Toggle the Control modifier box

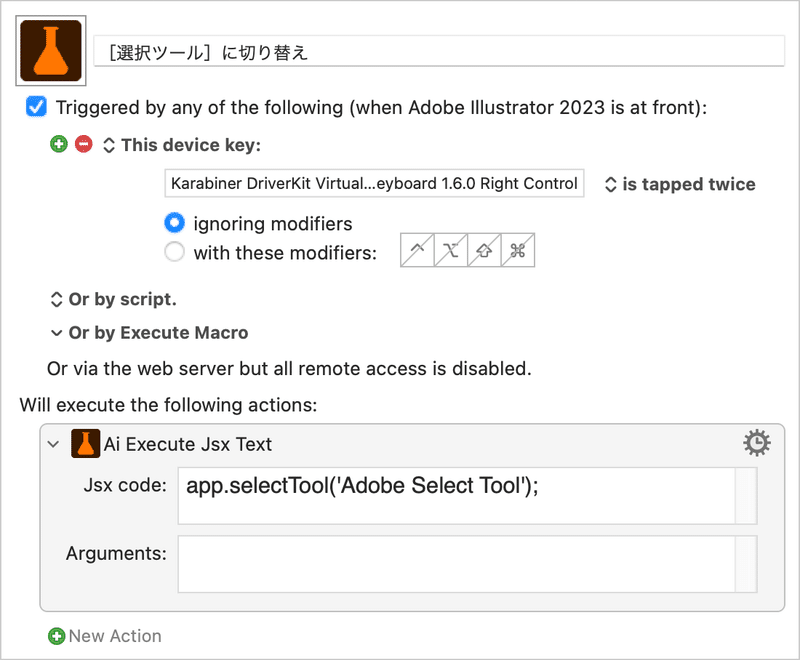pos(417,250)
